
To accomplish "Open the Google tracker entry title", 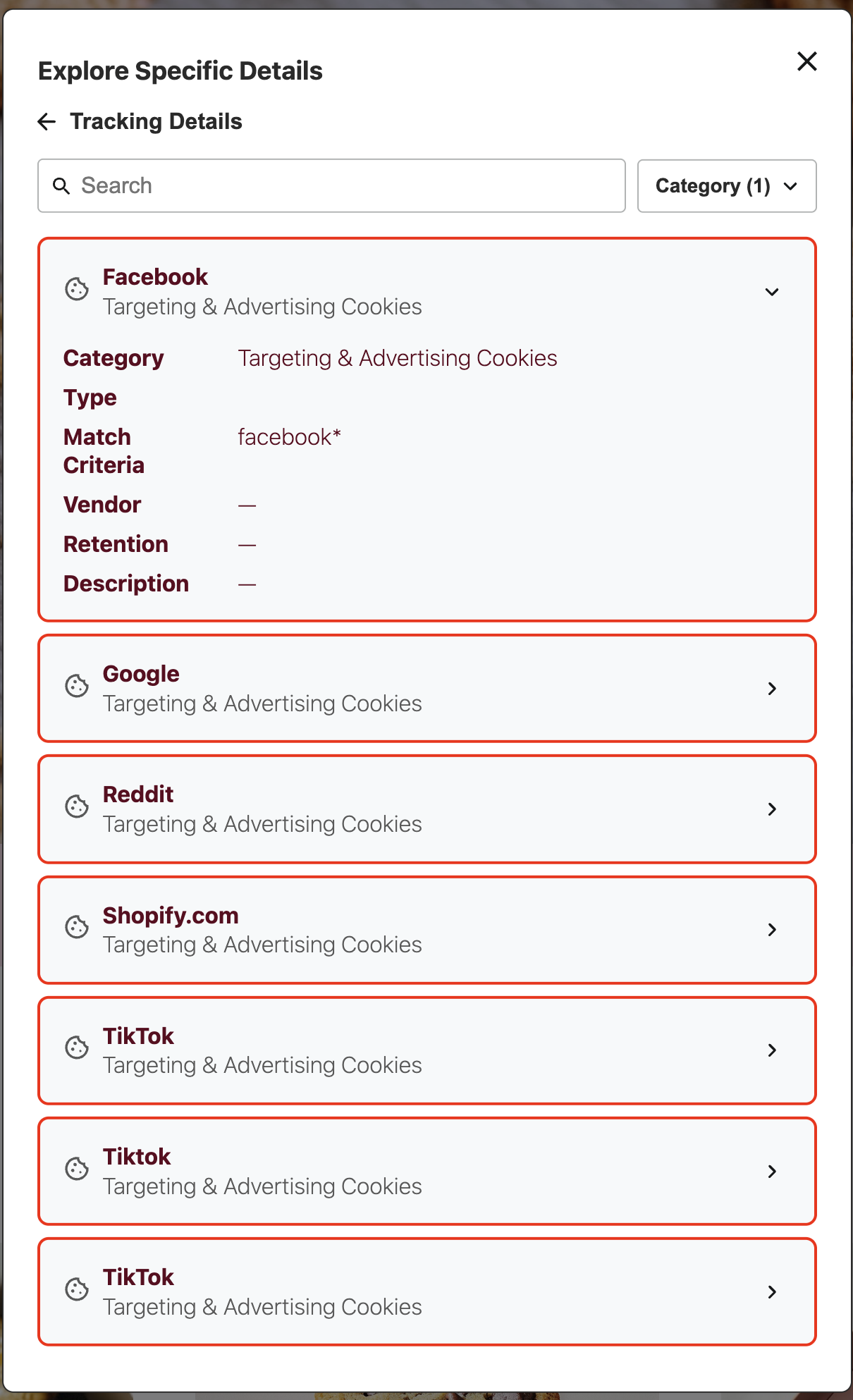I will (141, 674).
